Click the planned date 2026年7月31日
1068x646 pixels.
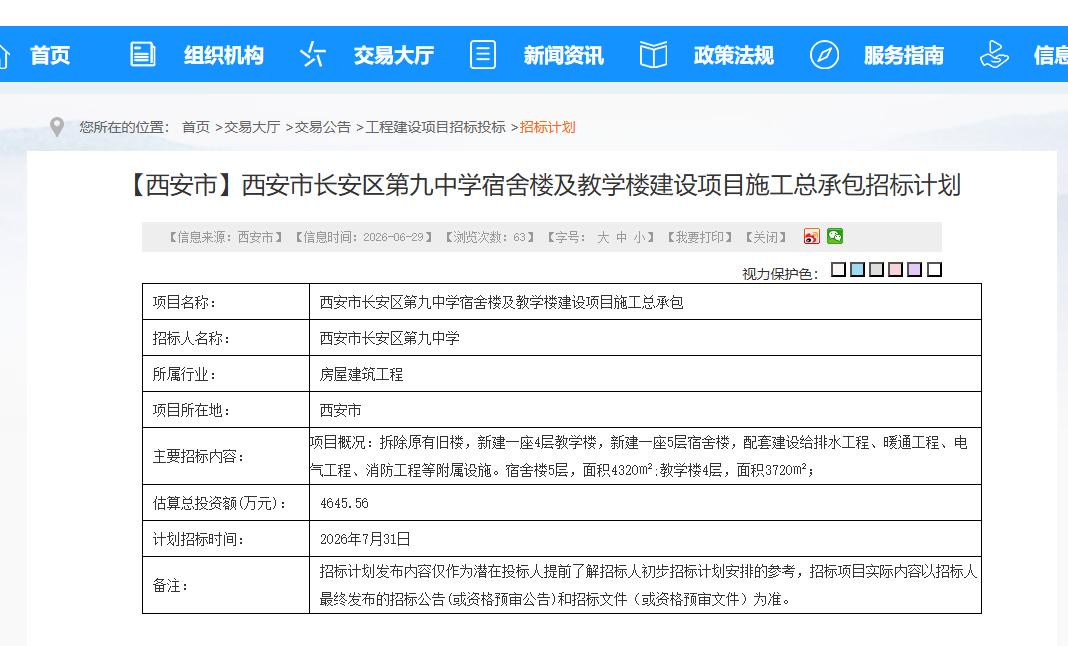pyautogui.click(x=365, y=540)
